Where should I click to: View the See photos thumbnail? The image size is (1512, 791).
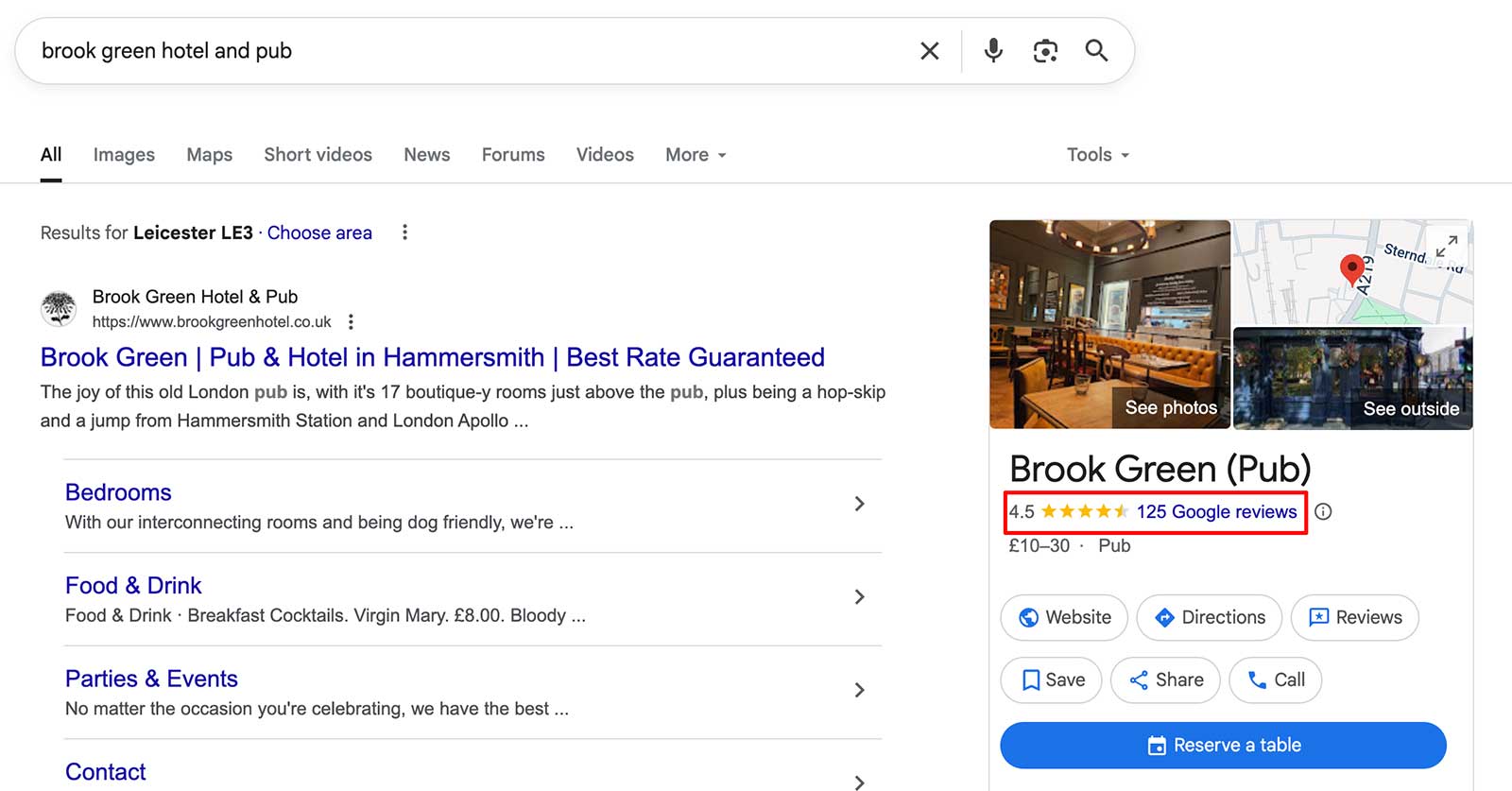[x=1109, y=324]
